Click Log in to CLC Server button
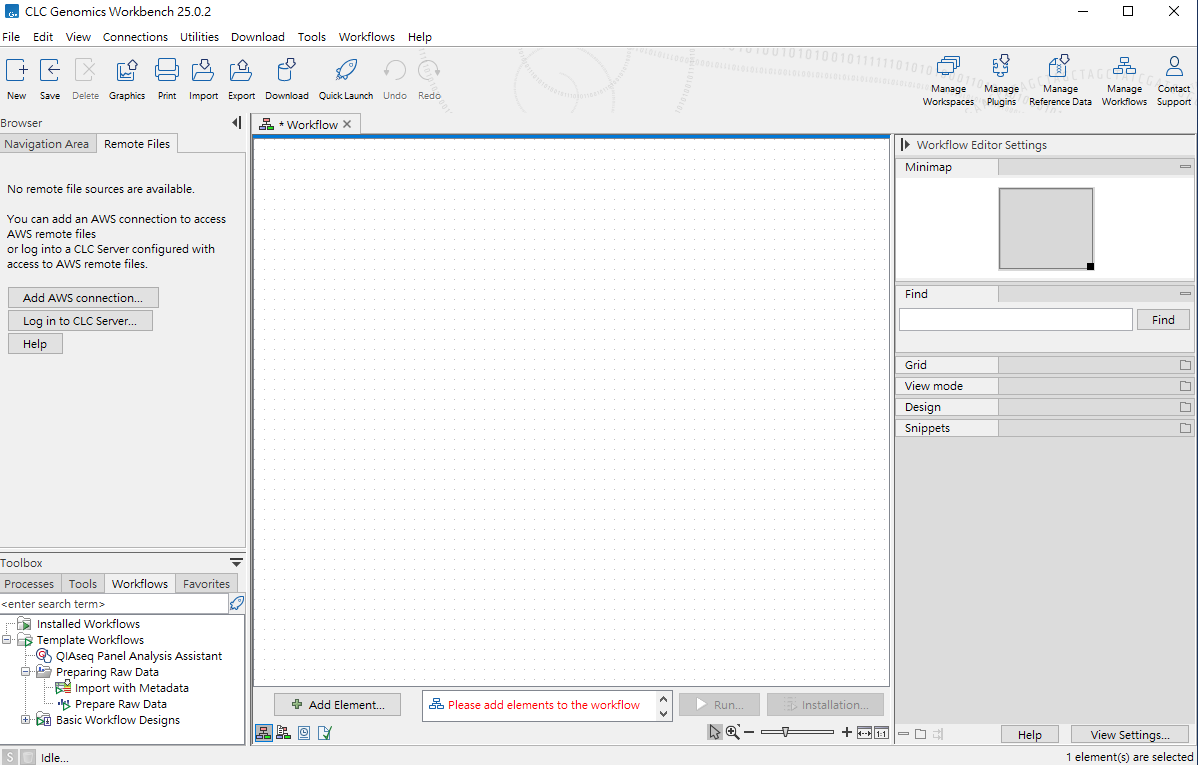Viewport: 1198px width, 765px height. pyautogui.click(x=80, y=321)
